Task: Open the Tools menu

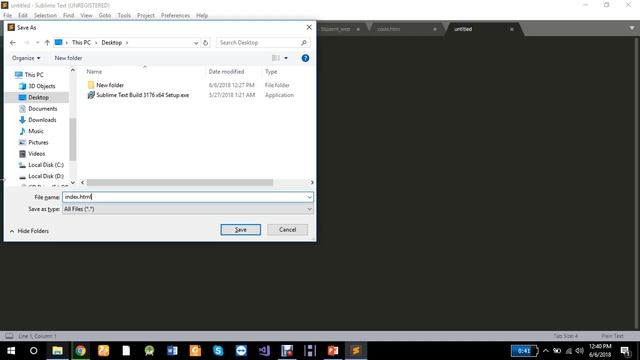Action: [124, 15]
